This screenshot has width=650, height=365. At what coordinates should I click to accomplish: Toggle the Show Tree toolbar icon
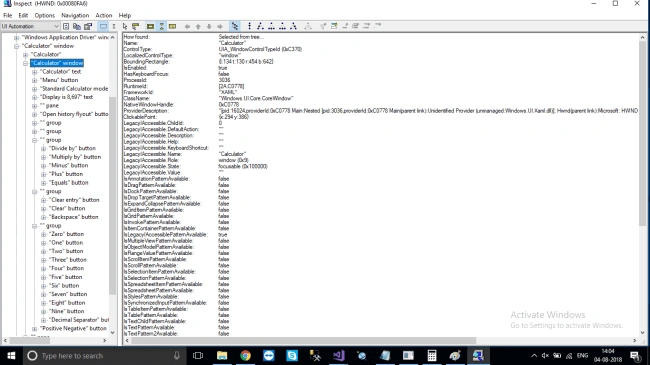(x=235, y=26)
